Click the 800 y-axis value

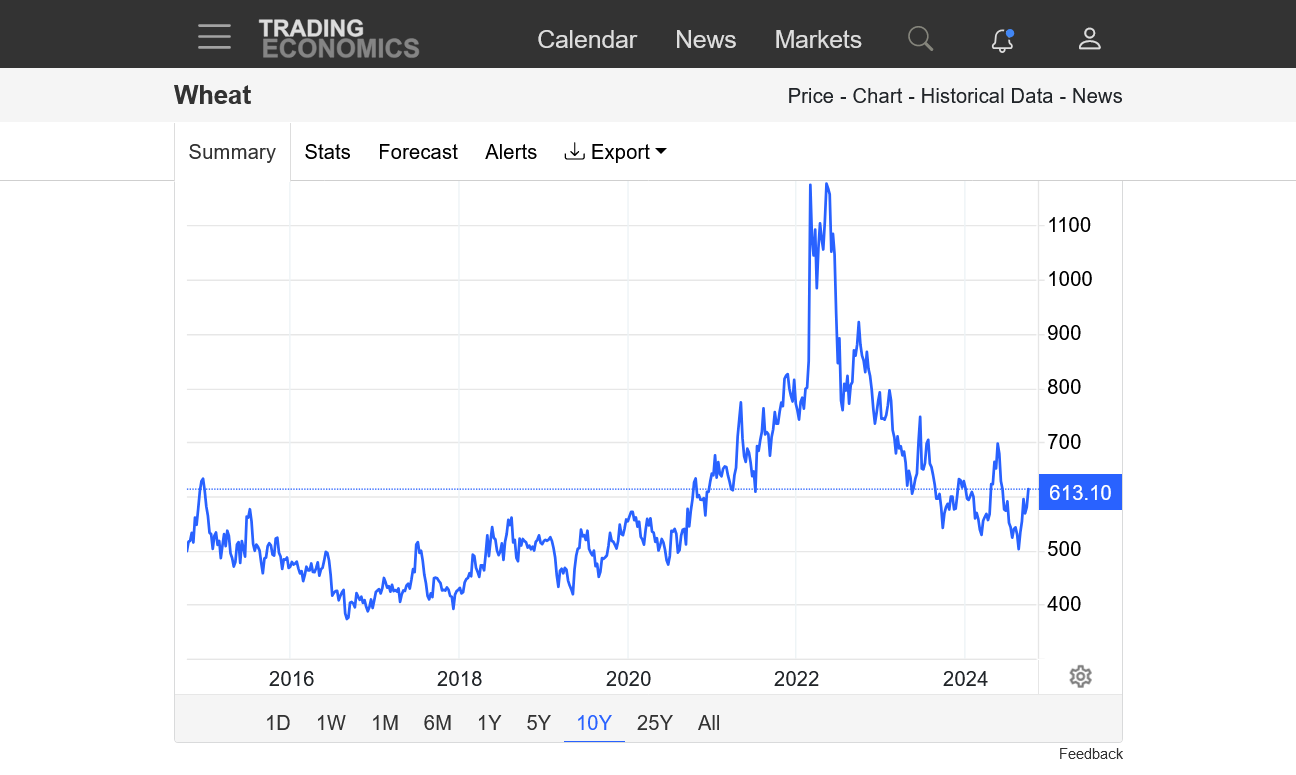[1064, 387]
